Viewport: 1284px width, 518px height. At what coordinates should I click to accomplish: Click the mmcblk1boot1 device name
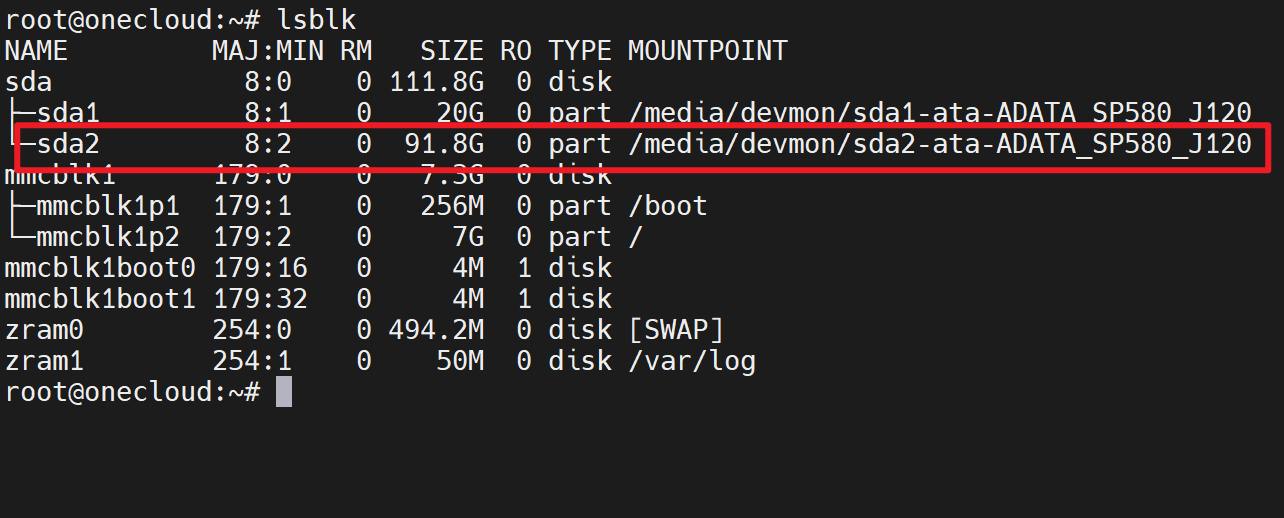tap(99, 299)
